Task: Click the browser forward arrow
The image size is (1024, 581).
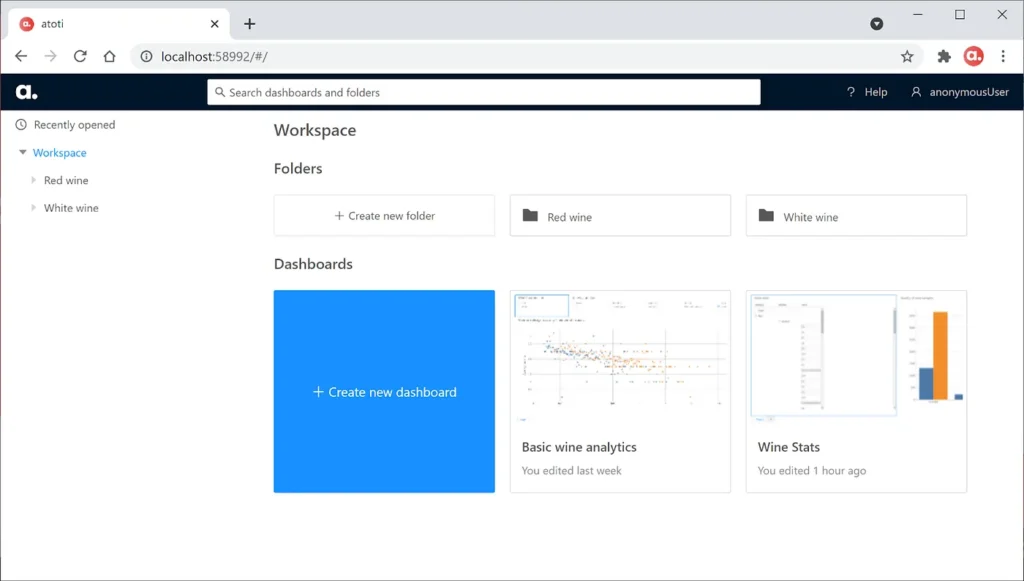Action: point(50,56)
